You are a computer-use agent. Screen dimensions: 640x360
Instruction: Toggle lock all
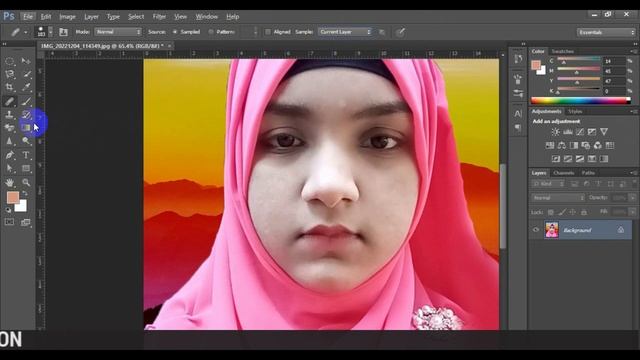(x=584, y=212)
